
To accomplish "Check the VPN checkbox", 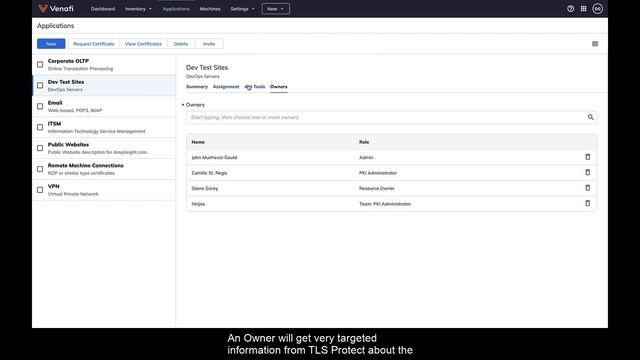I will (x=40, y=190).
